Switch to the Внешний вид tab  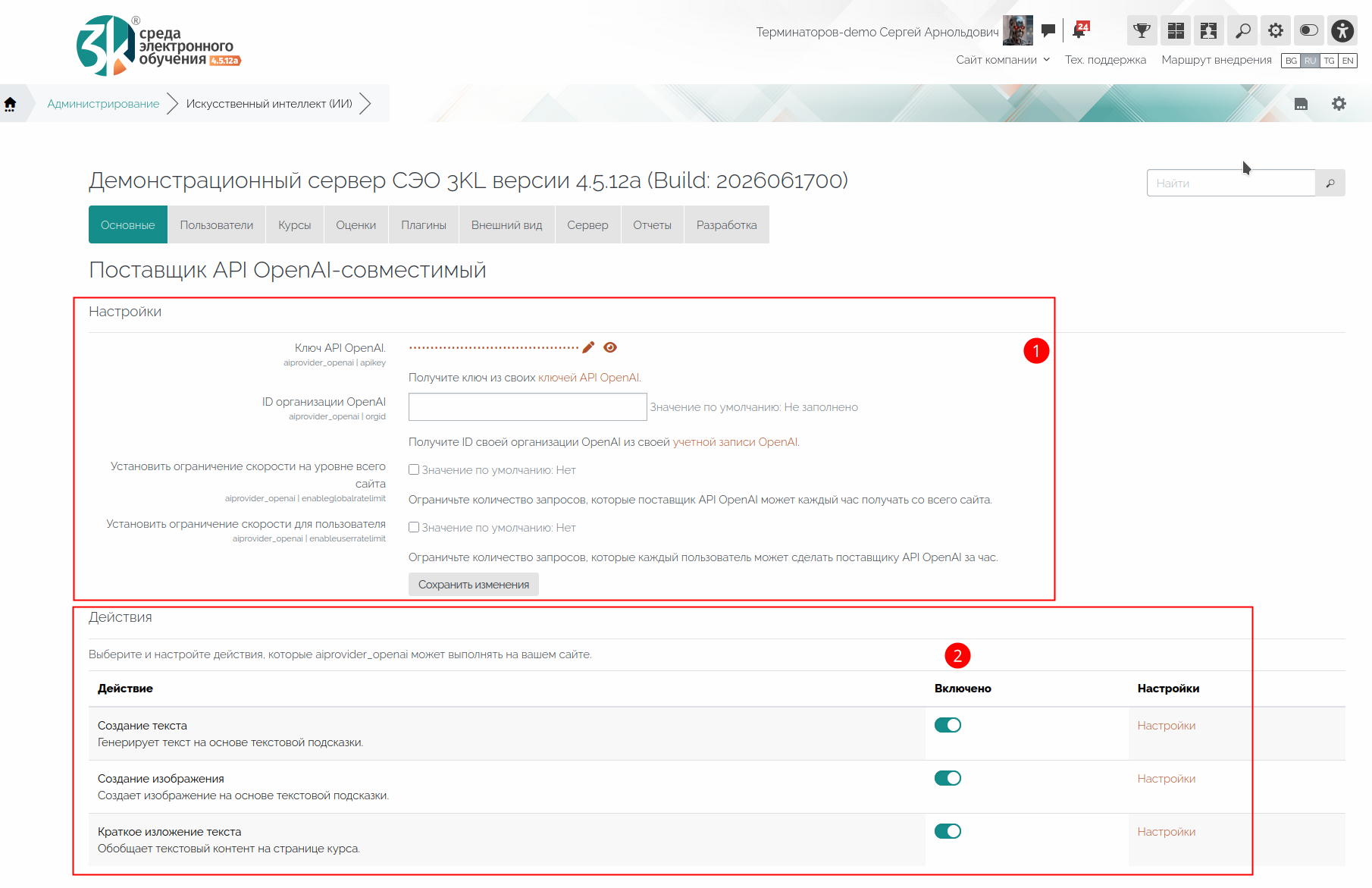click(x=507, y=224)
